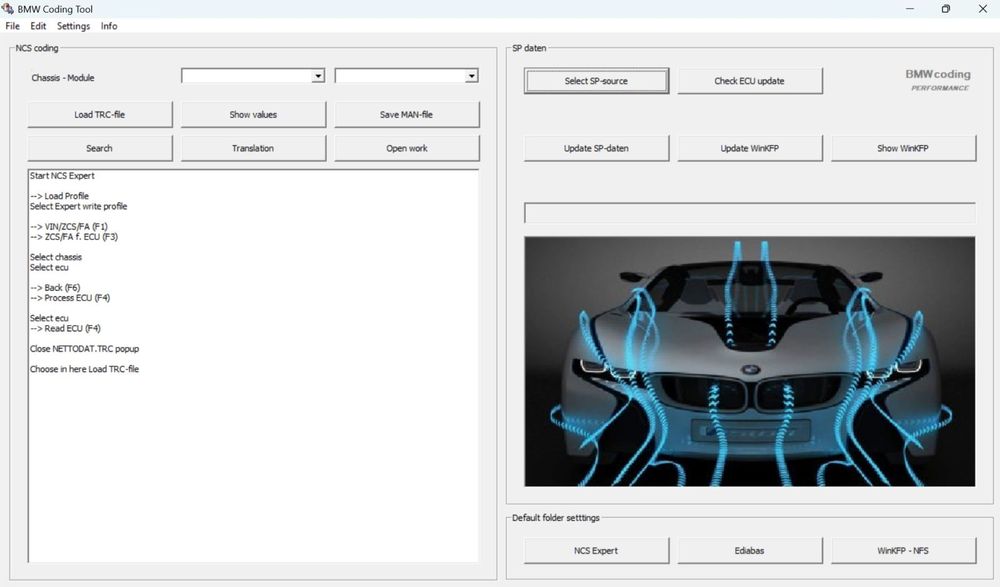The image size is (1000, 587).
Task: Restore down the application window
Action: 946,9
